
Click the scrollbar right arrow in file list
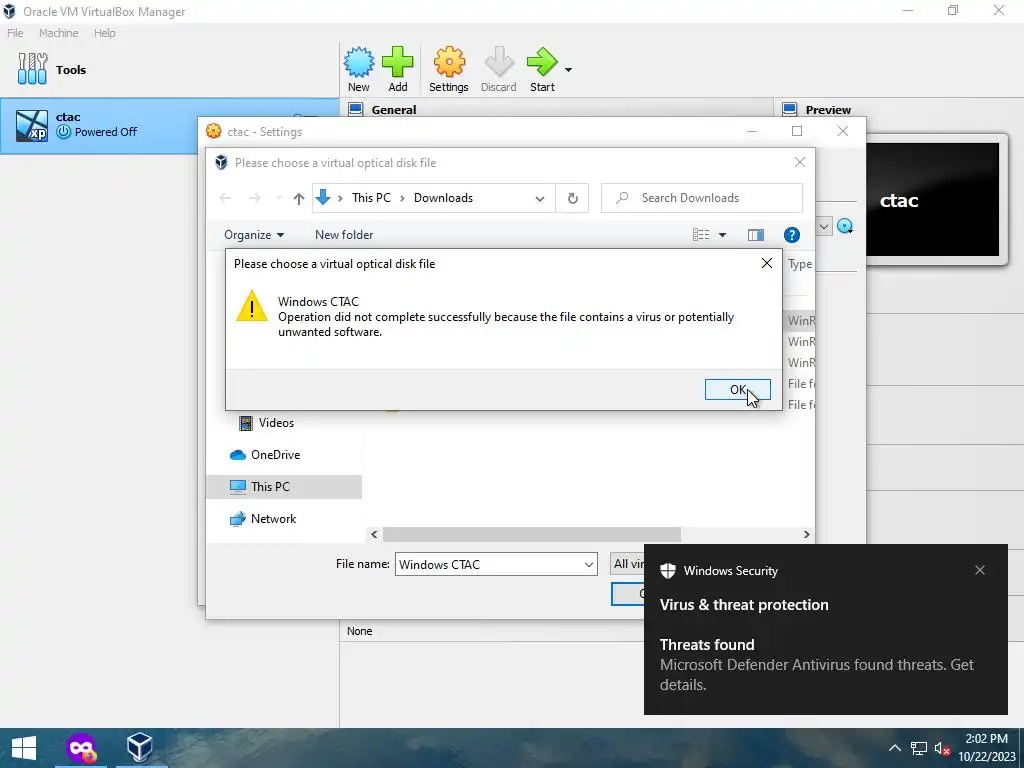coord(807,534)
